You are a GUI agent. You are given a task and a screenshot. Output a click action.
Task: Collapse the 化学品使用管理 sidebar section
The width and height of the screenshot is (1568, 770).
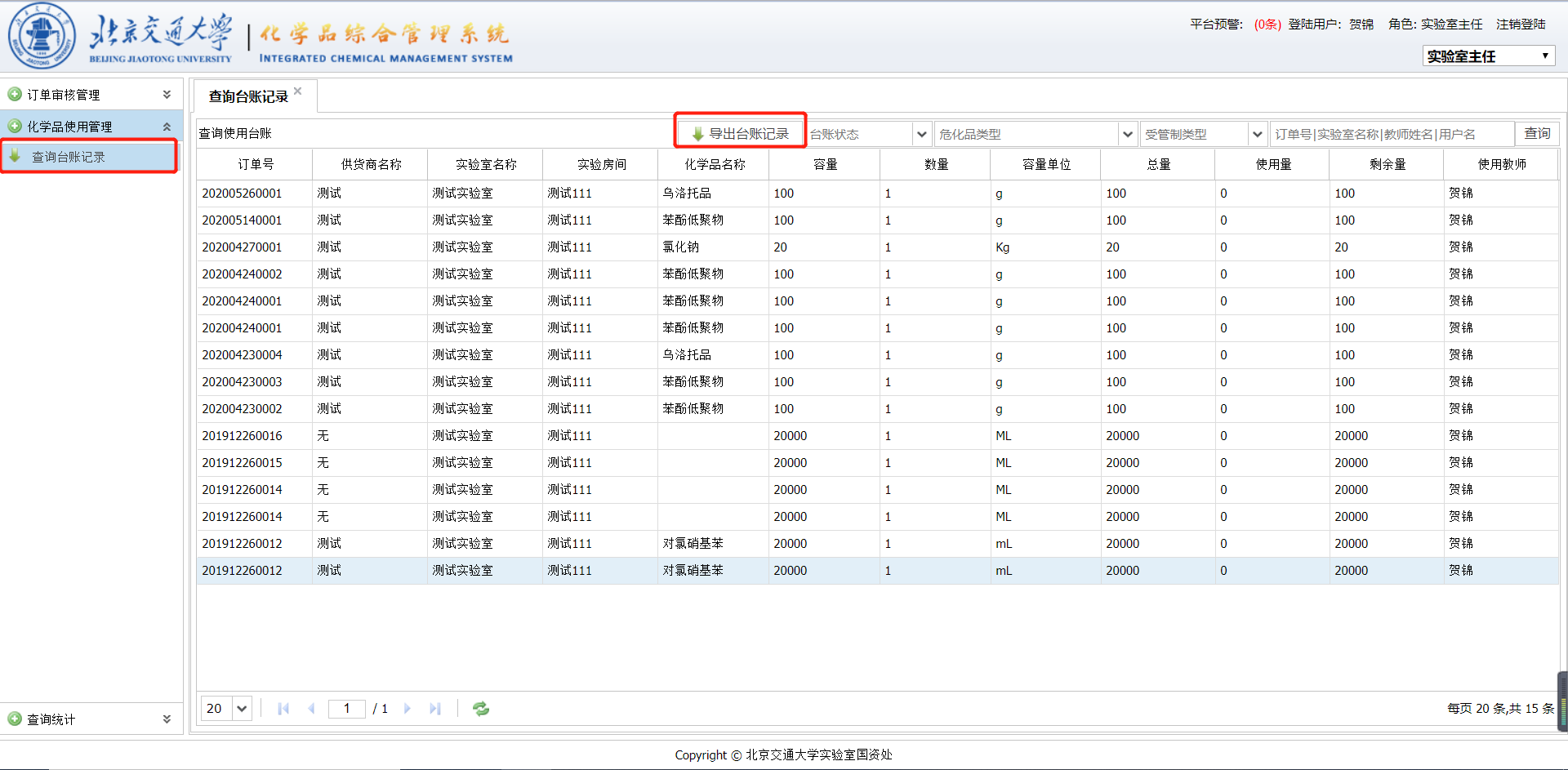(167, 127)
